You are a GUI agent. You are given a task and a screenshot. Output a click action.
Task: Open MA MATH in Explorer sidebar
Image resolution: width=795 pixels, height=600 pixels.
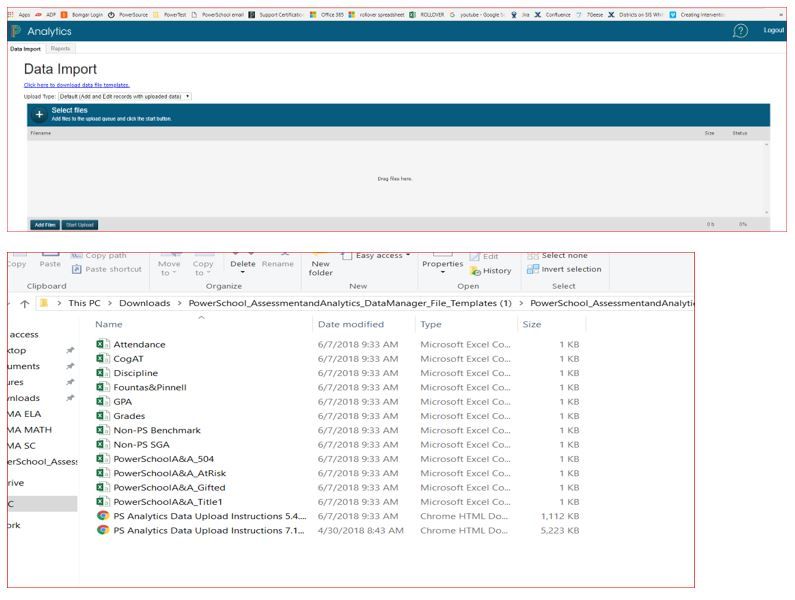30,430
